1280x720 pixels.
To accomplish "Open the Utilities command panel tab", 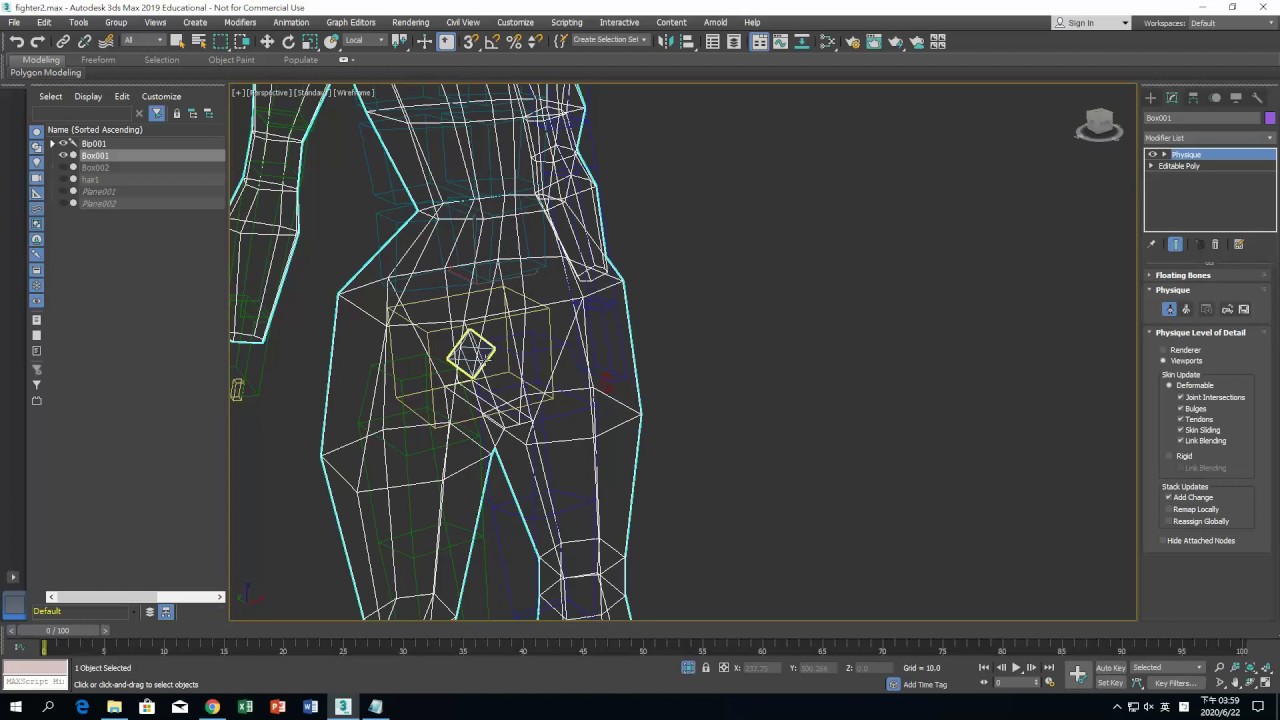I will (x=1258, y=98).
